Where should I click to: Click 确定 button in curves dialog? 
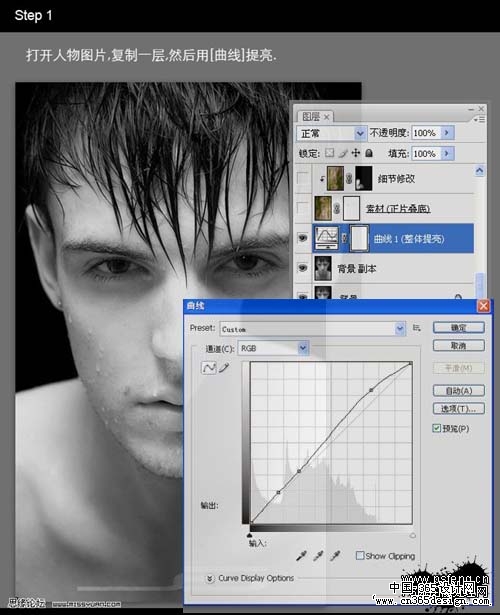point(459,328)
